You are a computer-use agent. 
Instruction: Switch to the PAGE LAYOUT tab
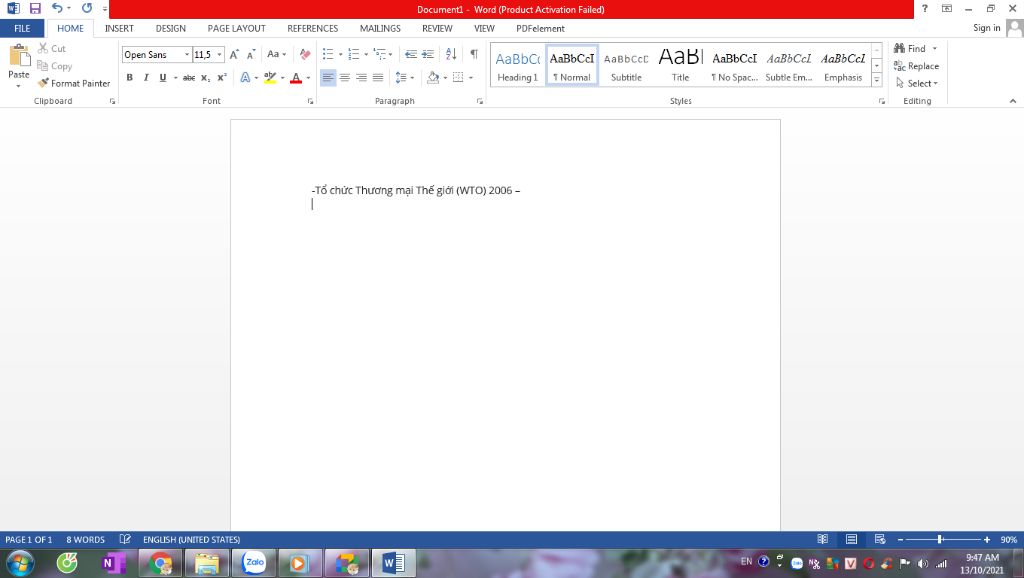coord(236,28)
